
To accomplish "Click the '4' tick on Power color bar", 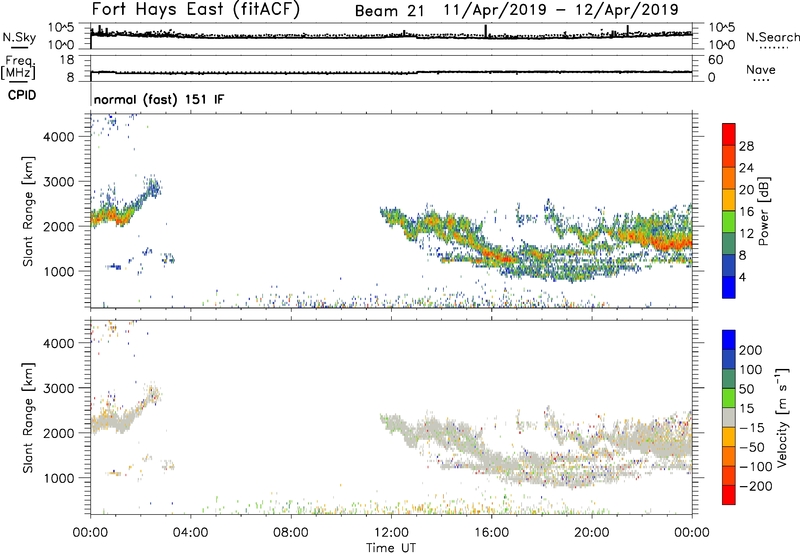I will [x=742, y=277].
